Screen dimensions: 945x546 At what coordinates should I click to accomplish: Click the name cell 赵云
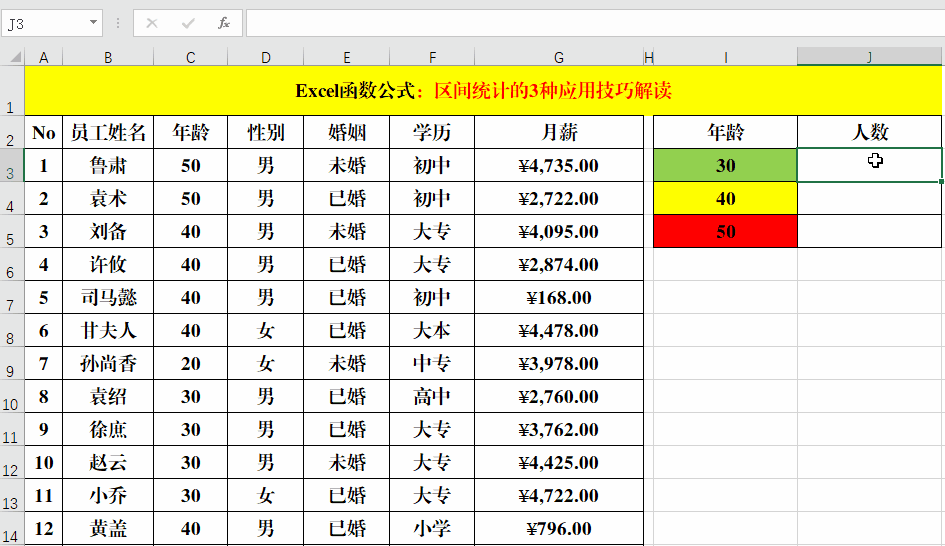[x=108, y=462]
